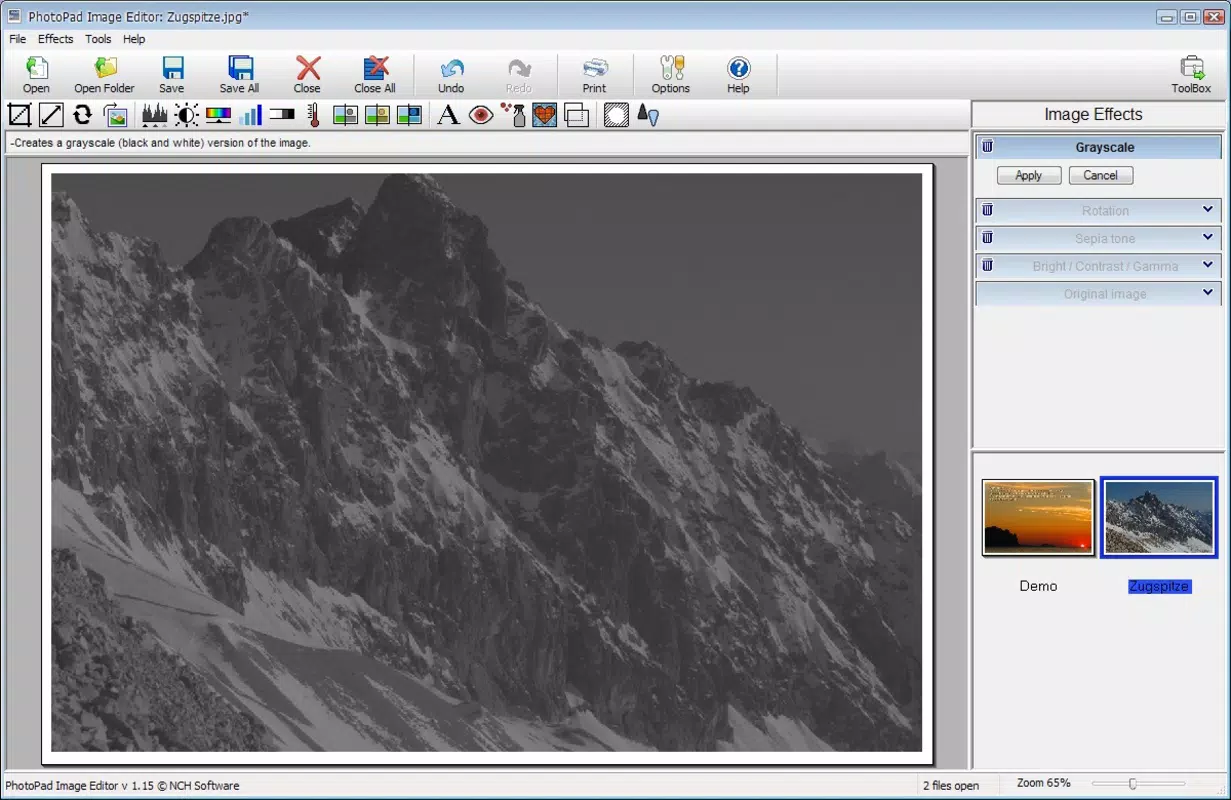Viewport: 1231px width, 800px height.
Task: Click the Help toolbar button
Action: (738, 75)
